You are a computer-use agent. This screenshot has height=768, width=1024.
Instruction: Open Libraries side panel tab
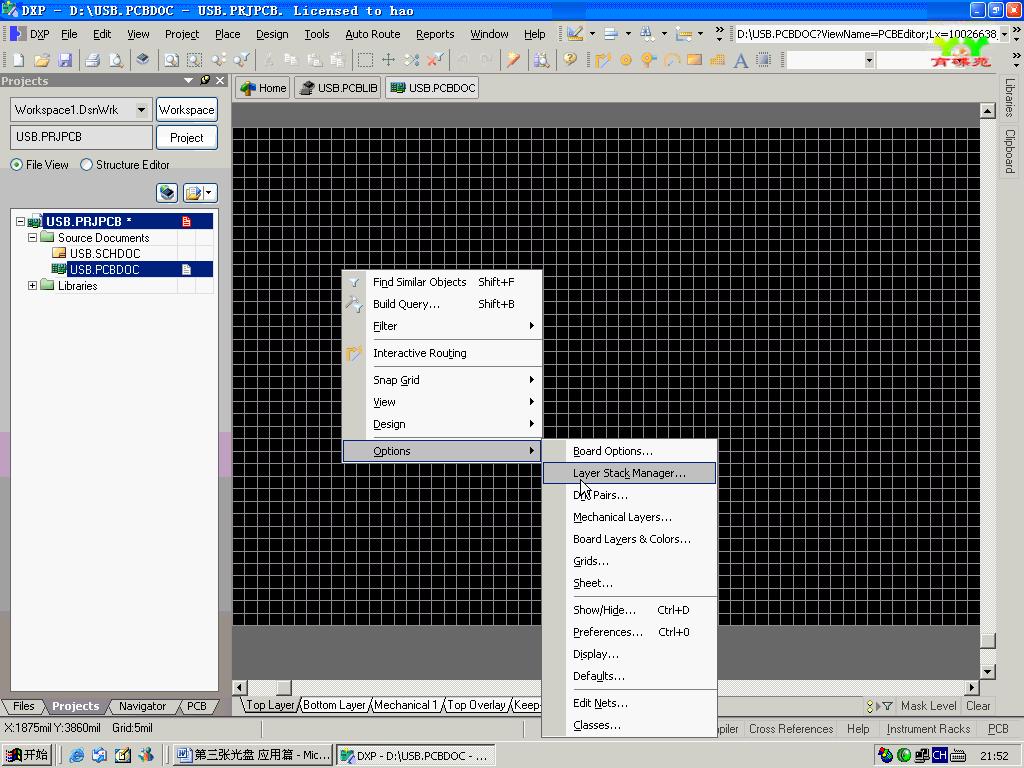[1010, 97]
